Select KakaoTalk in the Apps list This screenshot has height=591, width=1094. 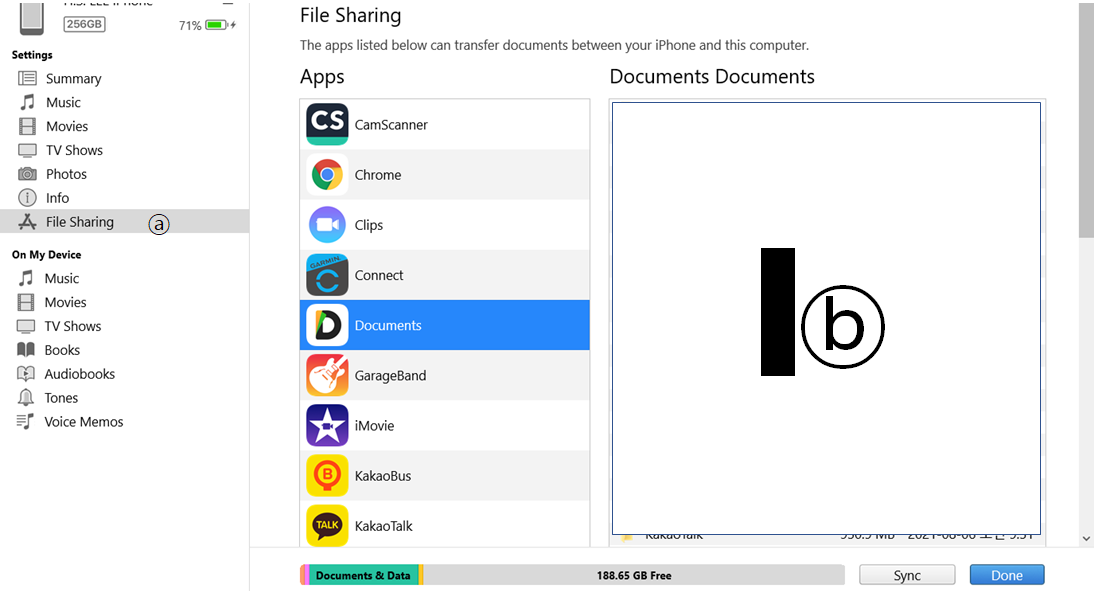pyautogui.click(x=444, y=524)
